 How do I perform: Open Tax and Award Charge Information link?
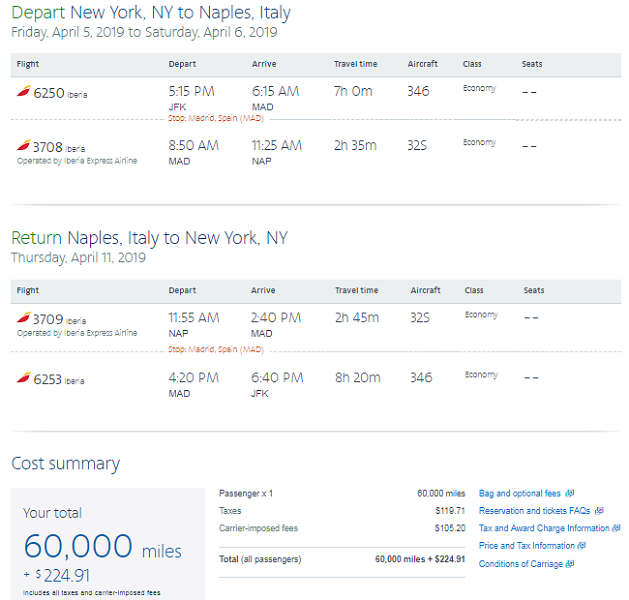point(544,528)
